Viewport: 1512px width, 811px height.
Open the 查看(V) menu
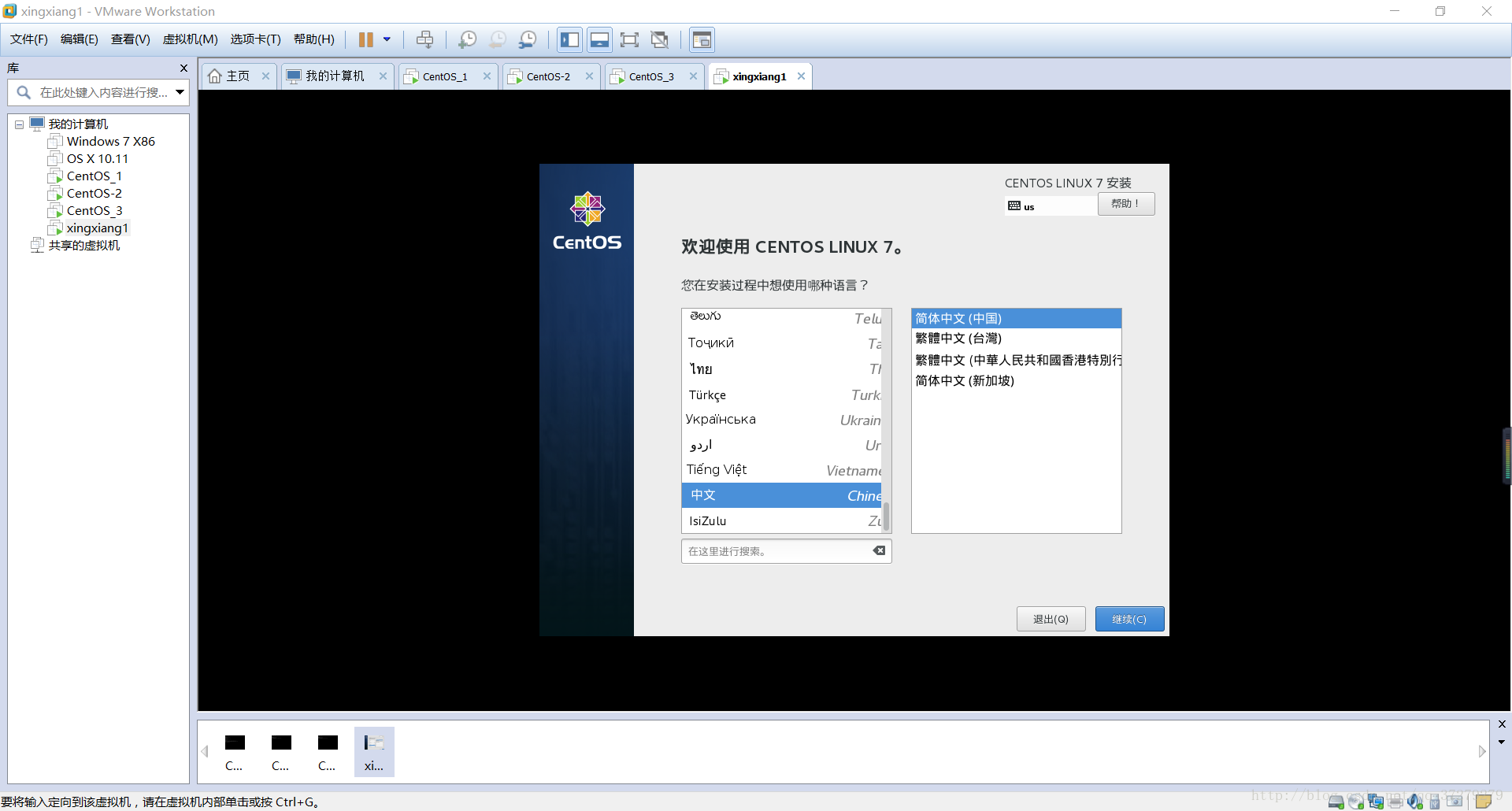tap(131, 39)
